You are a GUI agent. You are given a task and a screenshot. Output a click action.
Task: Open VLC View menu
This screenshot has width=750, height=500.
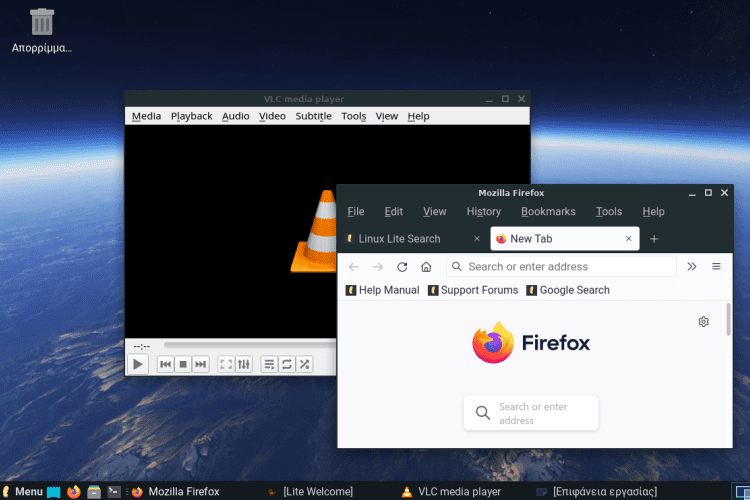[x=386, y=116]
